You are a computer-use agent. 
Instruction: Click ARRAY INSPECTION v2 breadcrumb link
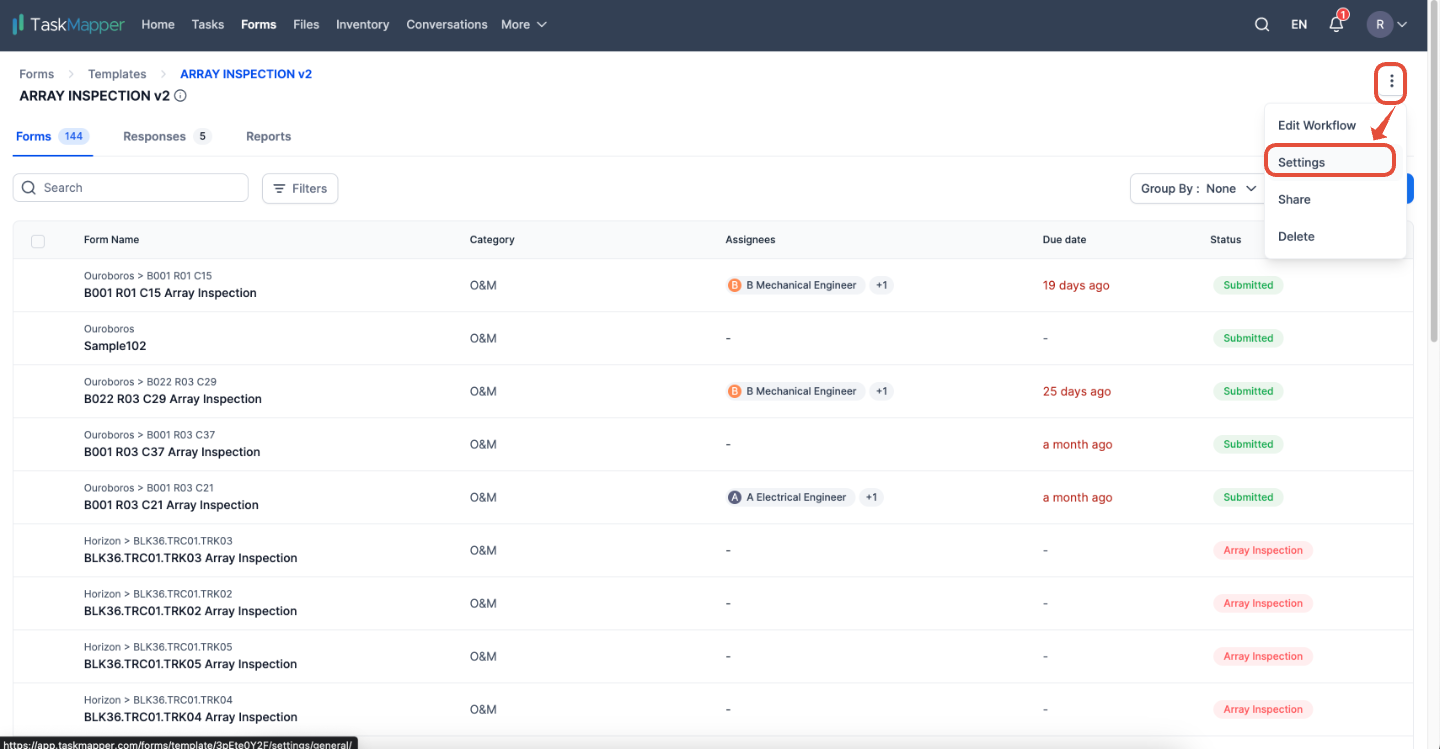(246, 74)
